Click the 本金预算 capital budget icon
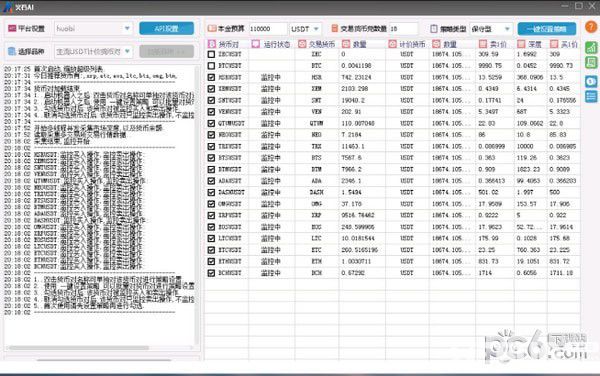The width and height of the screenshot is (600, 376). pyautogui.click(x=212, y=28)
